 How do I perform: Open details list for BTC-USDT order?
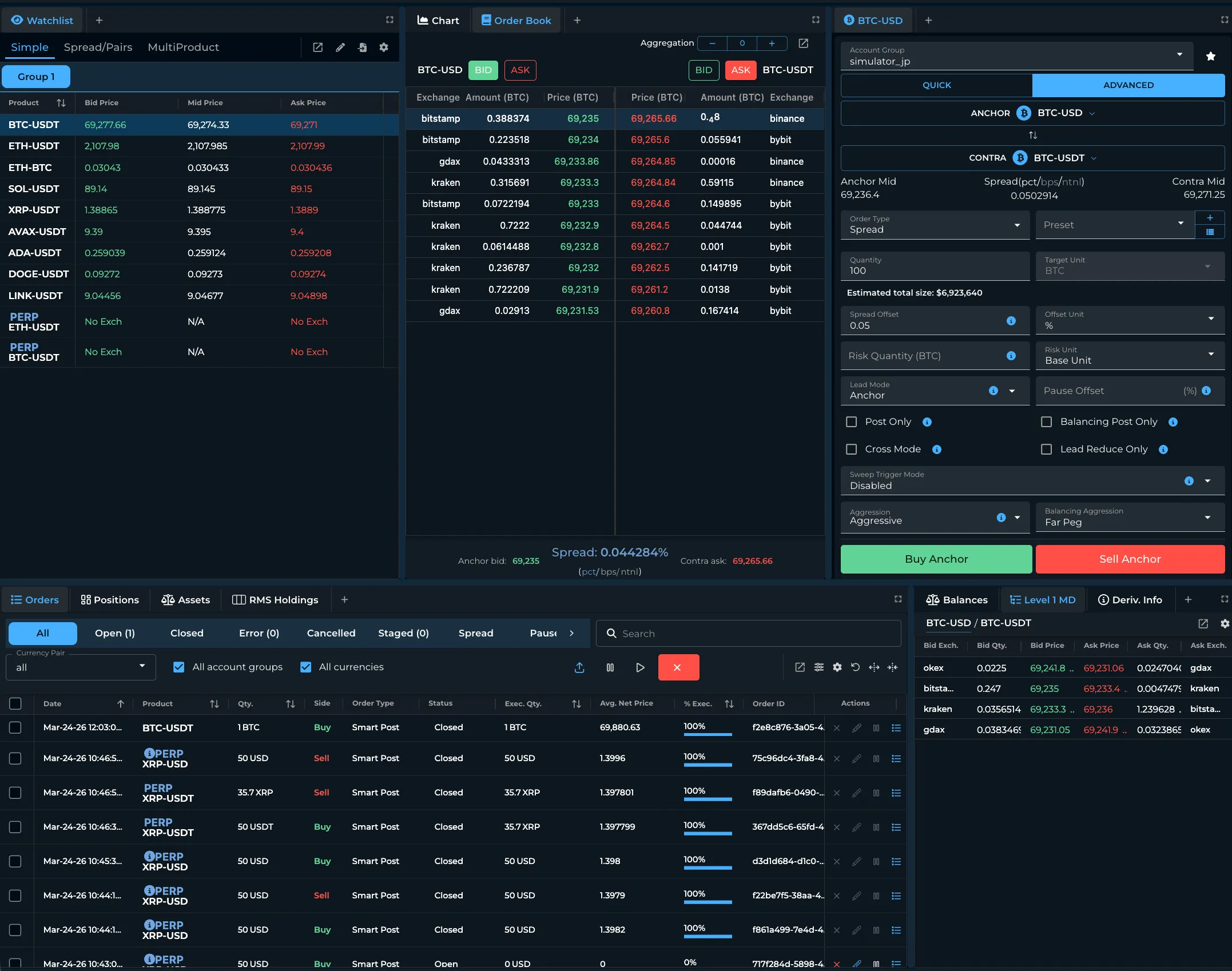pos(896,728)
